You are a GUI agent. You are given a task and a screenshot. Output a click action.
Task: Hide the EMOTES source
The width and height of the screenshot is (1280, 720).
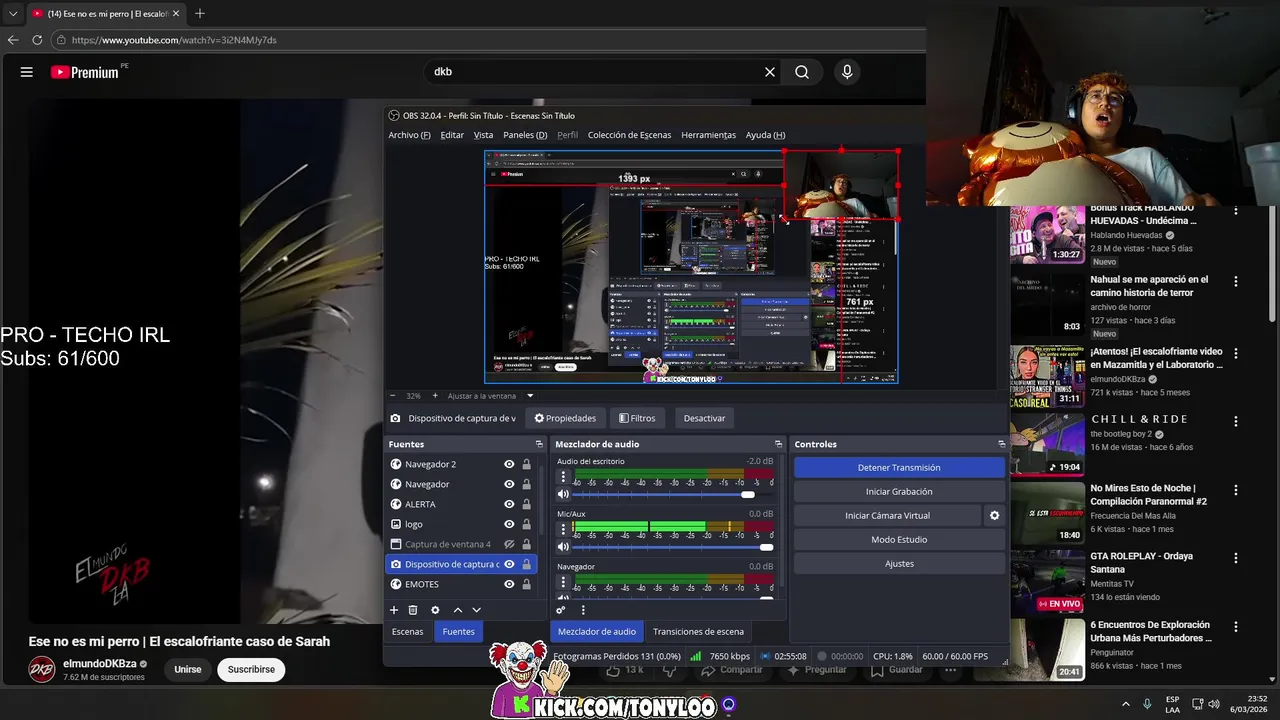[509, 584]
